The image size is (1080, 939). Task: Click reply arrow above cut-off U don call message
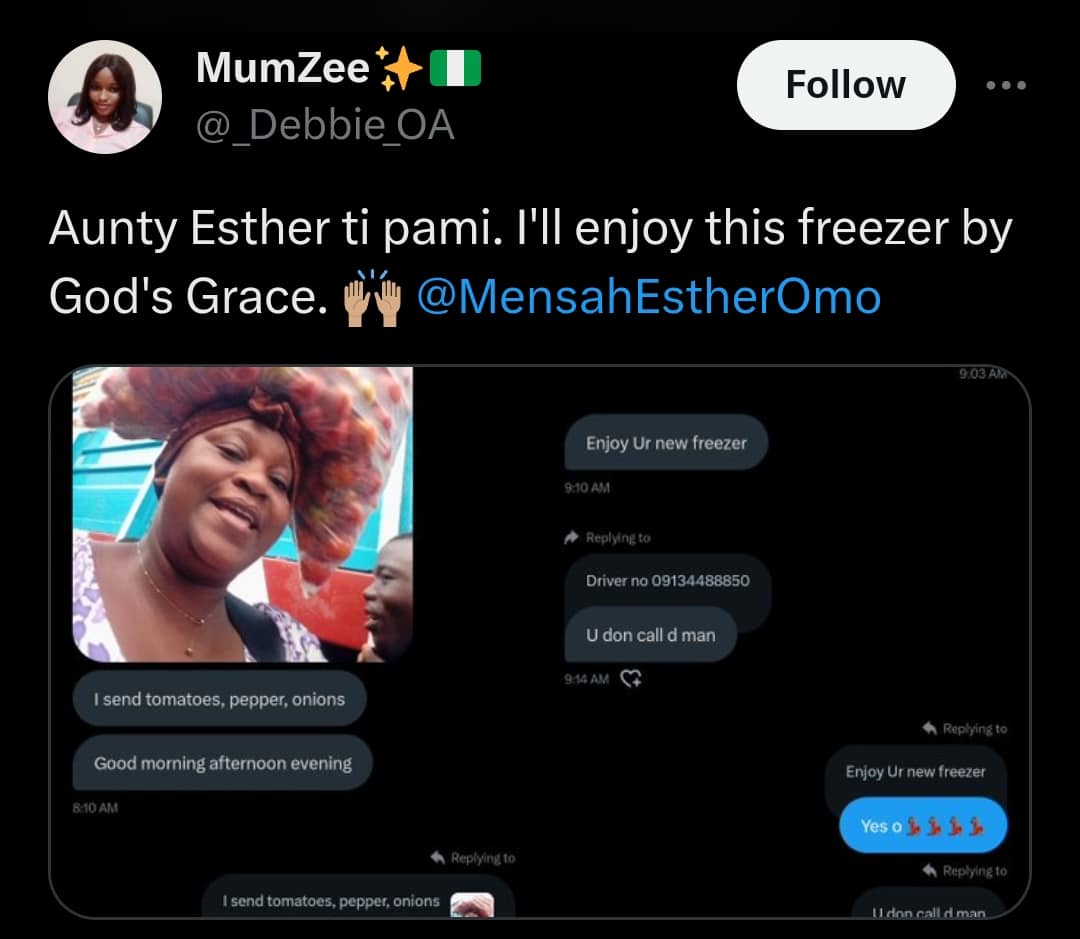pos(929,870)
